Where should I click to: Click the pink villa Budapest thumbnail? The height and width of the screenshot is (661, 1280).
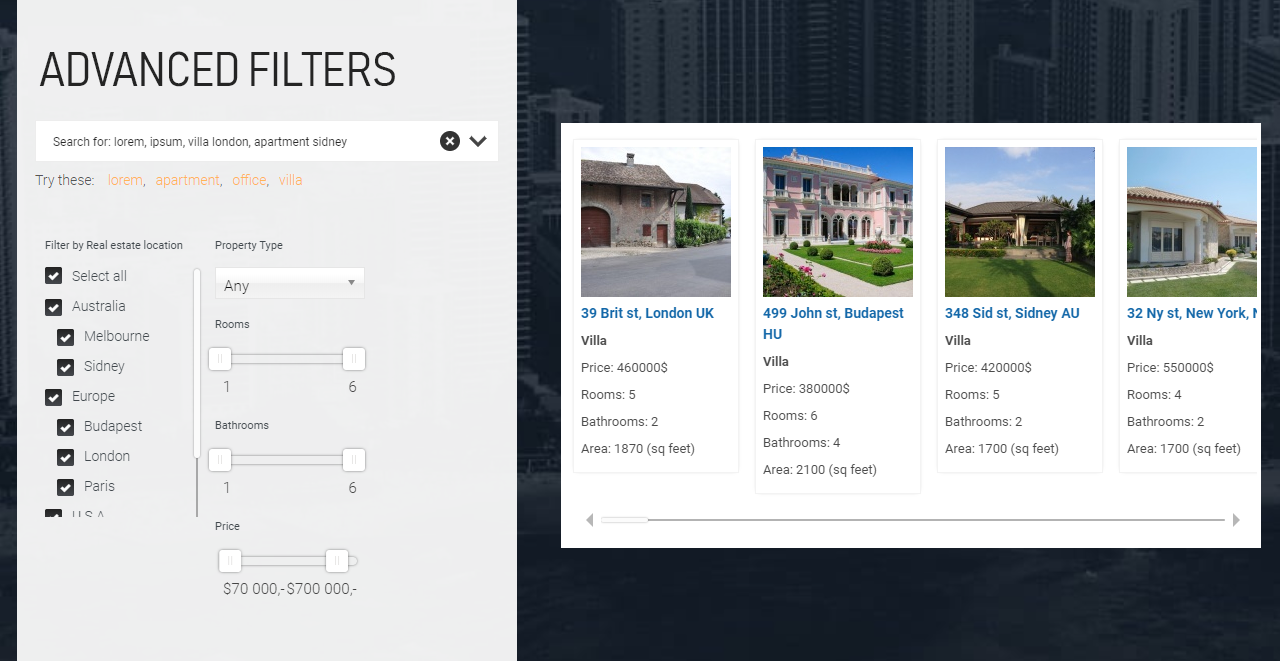pos(837,222)
